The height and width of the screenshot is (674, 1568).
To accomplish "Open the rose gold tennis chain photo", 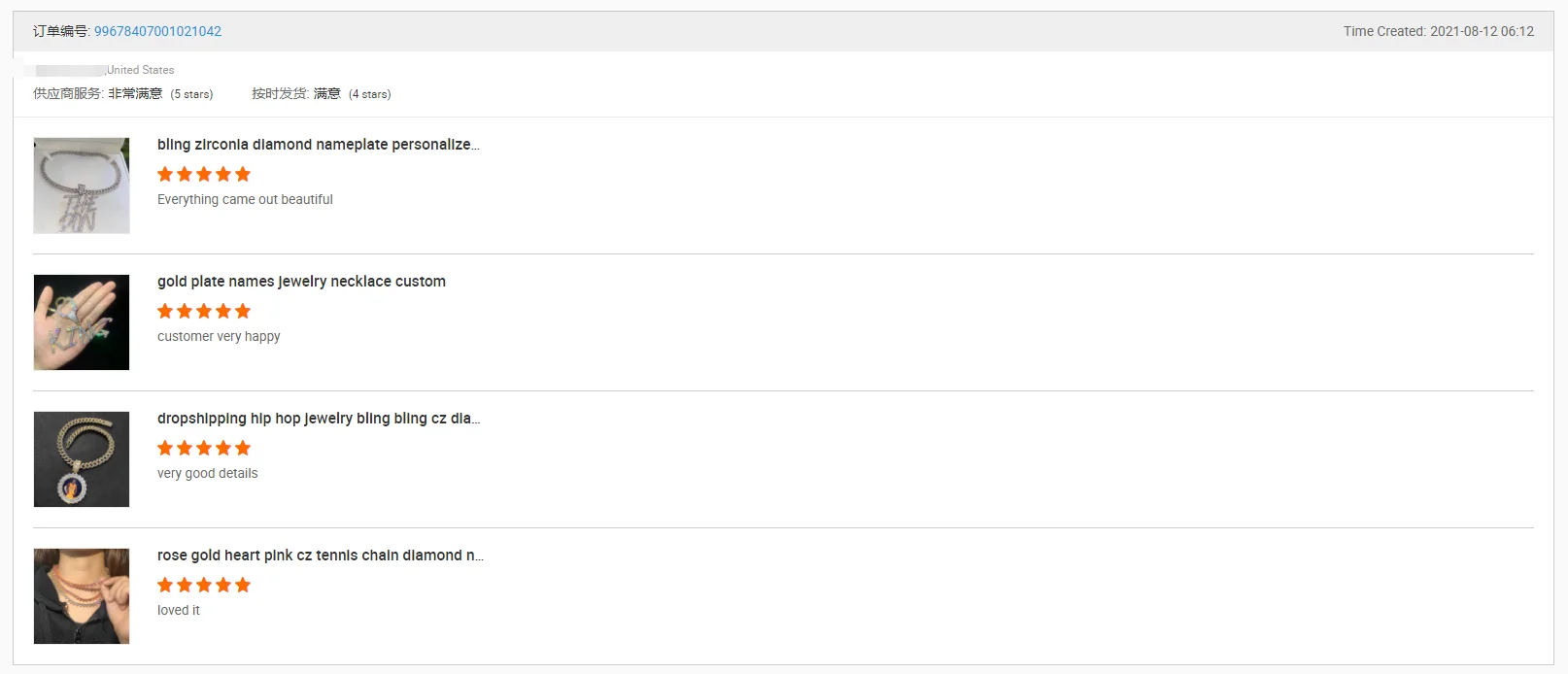I will [82, 596].
